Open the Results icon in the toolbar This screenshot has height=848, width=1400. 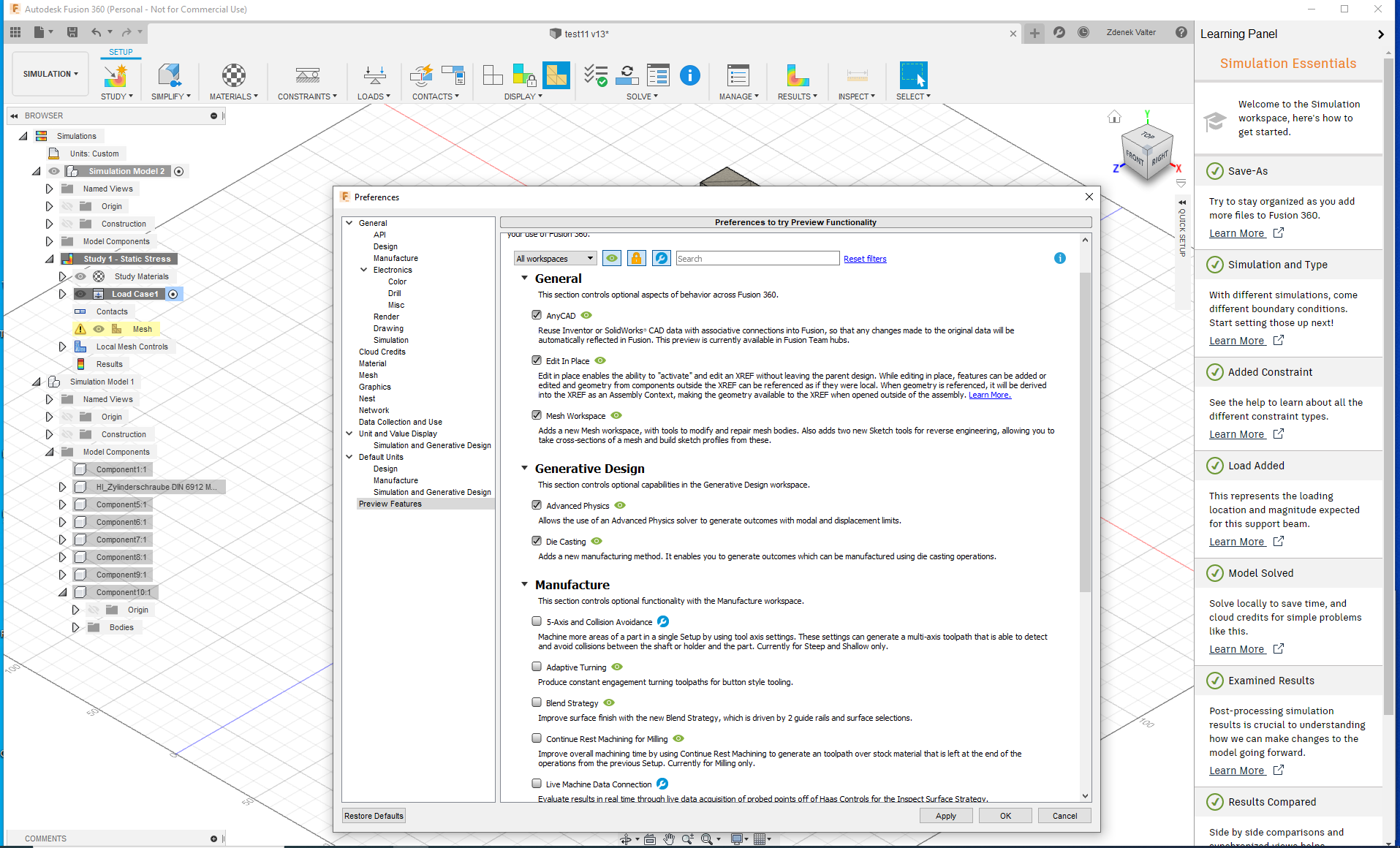pyautogui.click(x=797, y=76)
